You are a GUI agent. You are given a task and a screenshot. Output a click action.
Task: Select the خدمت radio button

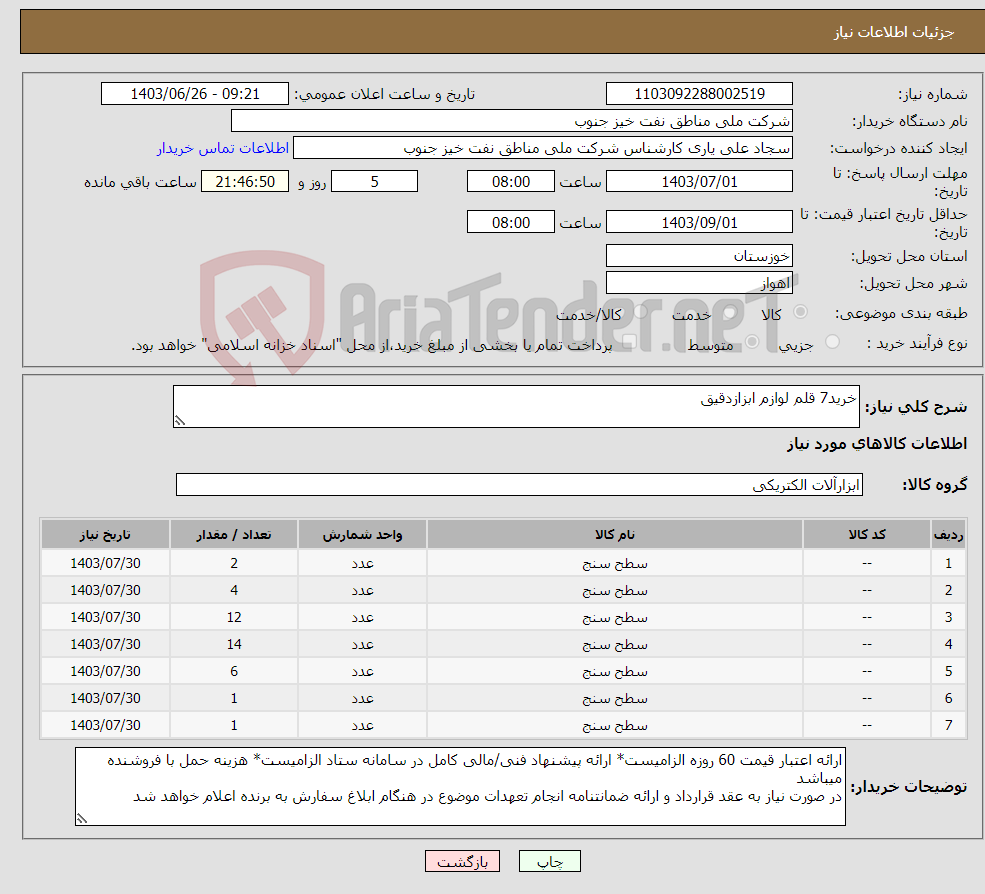click(729, 312)
